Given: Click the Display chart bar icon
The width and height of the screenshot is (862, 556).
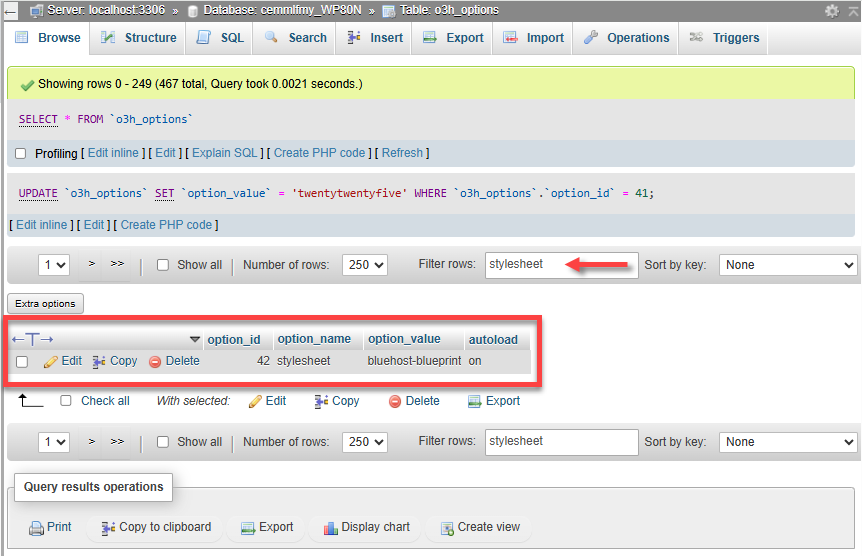Looking at the screenshot, I should click(330, 528).
